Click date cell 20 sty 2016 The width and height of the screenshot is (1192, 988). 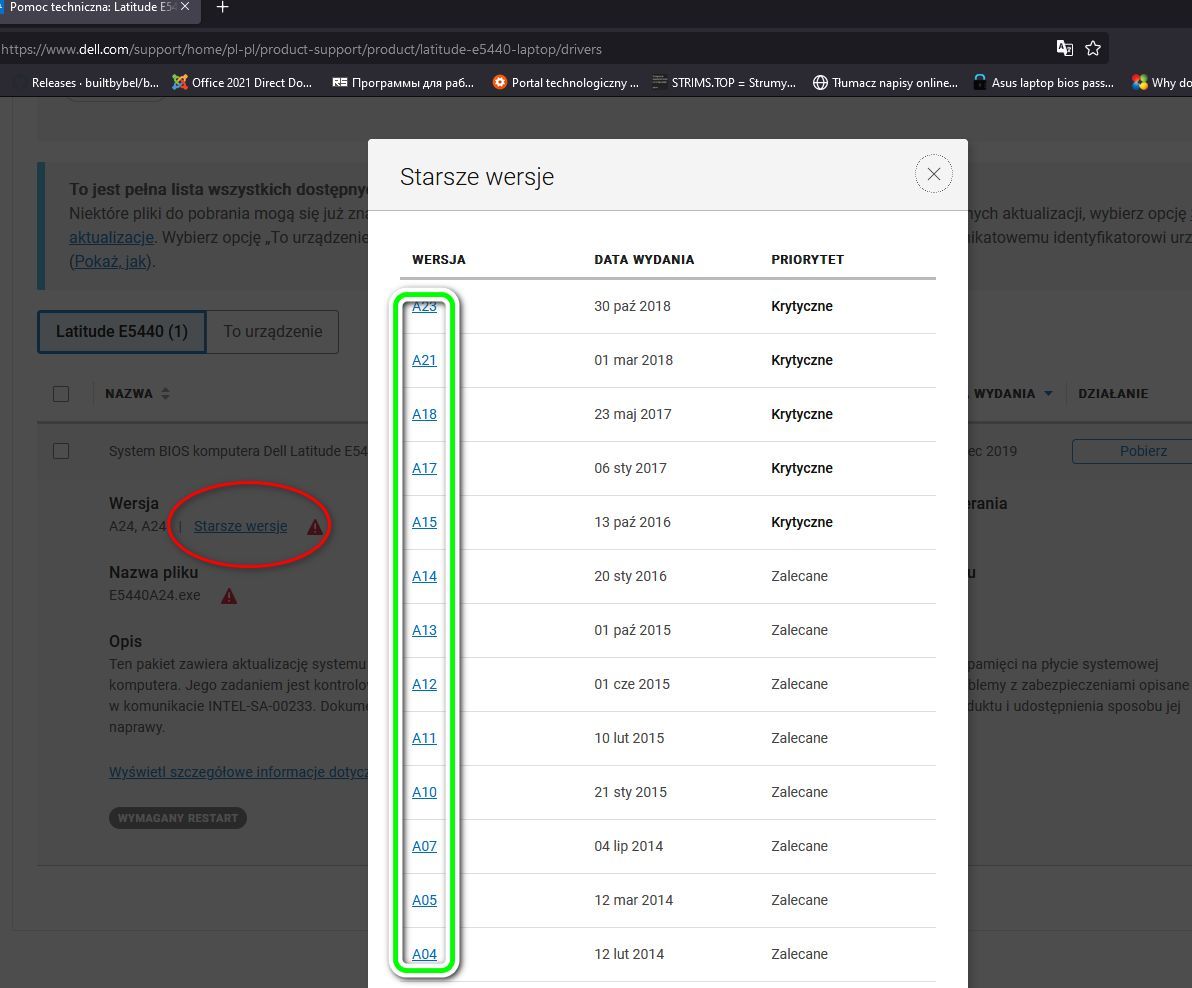pos(630,576)
